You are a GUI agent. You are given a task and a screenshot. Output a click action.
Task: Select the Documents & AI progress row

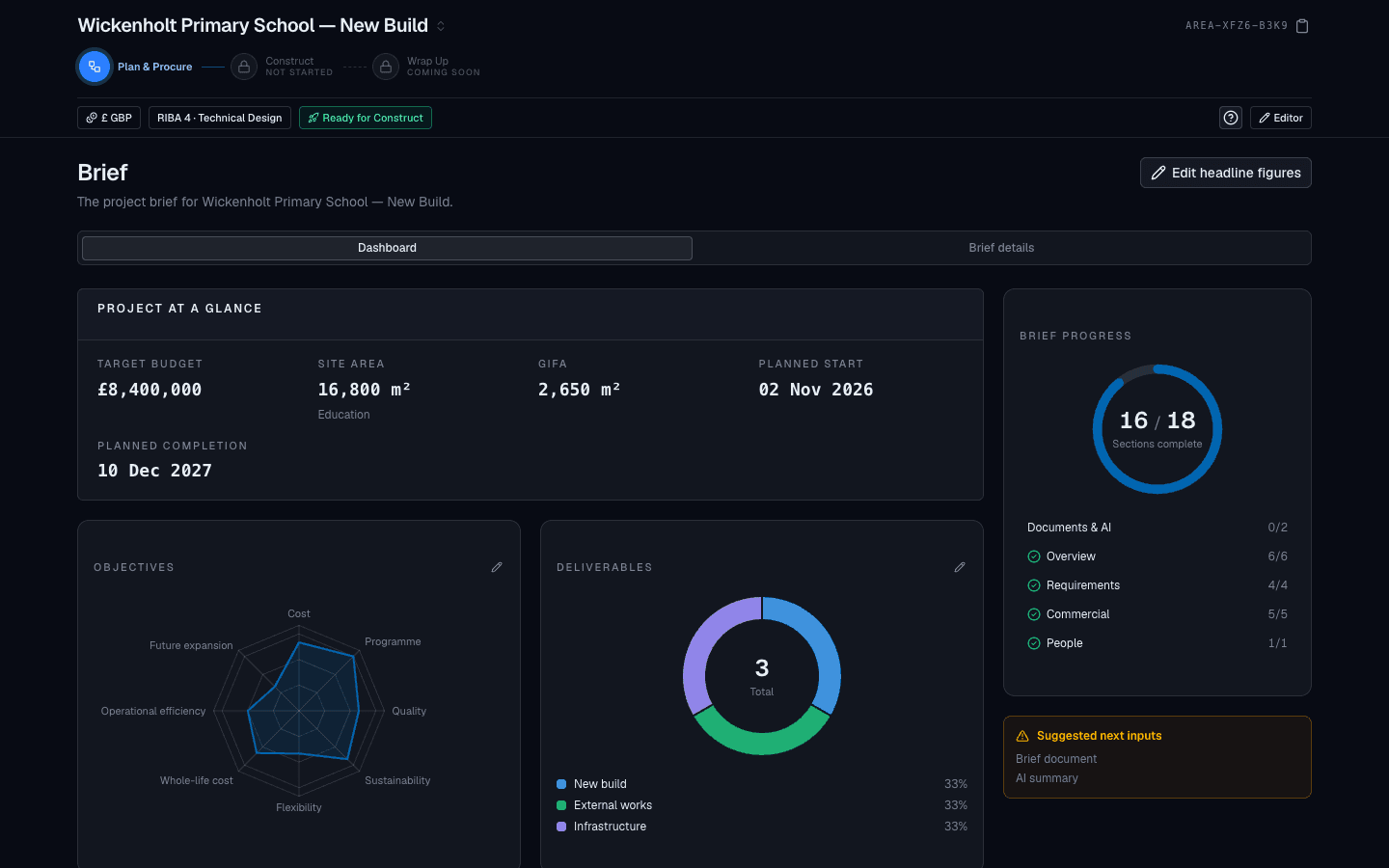click(x=1157, y=528)
